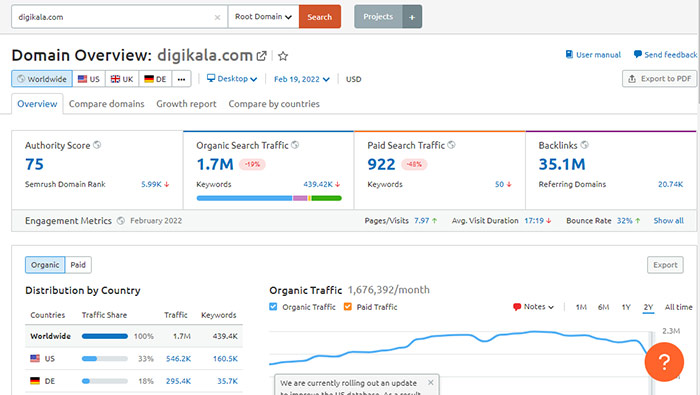Screen dimensions: 700x395
Task: Switch distribution view to Paid
Action: tap(78, 265)
